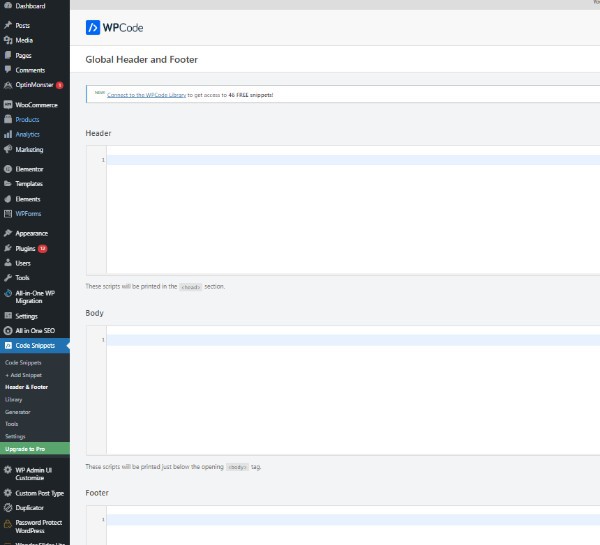
Task: Select + Add Snippet submenu link
Action: pyautogui.click(x=23, y=375)
